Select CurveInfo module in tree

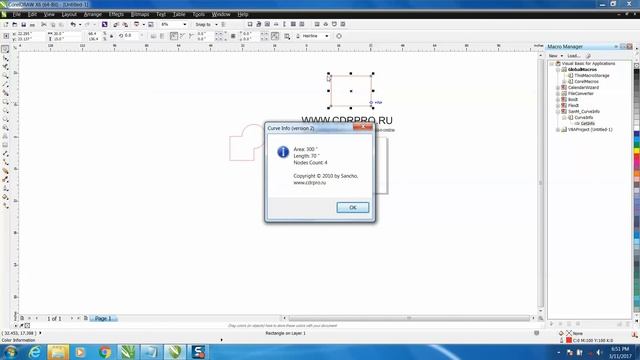pos(583,118)
